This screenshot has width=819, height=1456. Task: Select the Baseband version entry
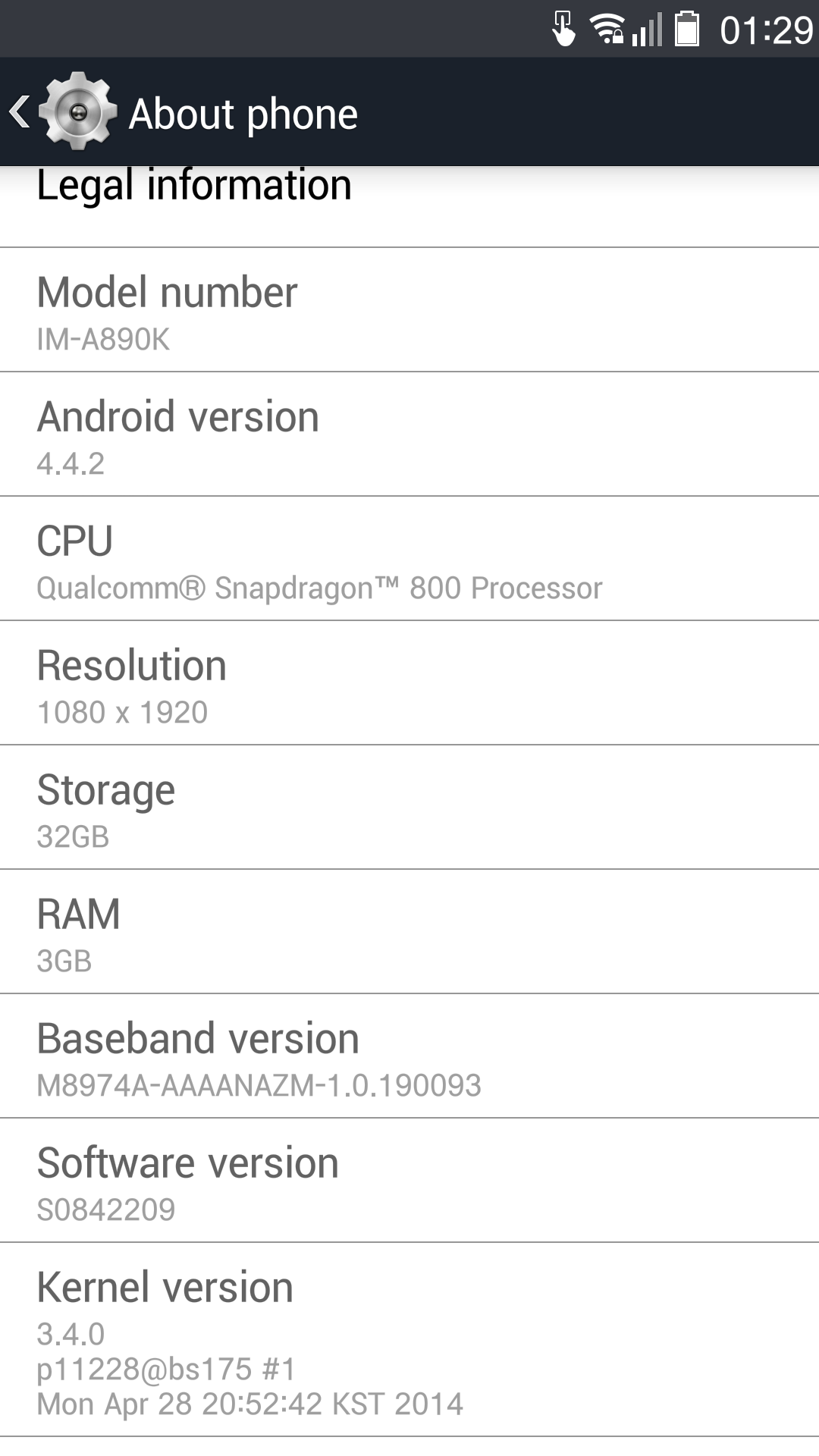[409, 1056]
